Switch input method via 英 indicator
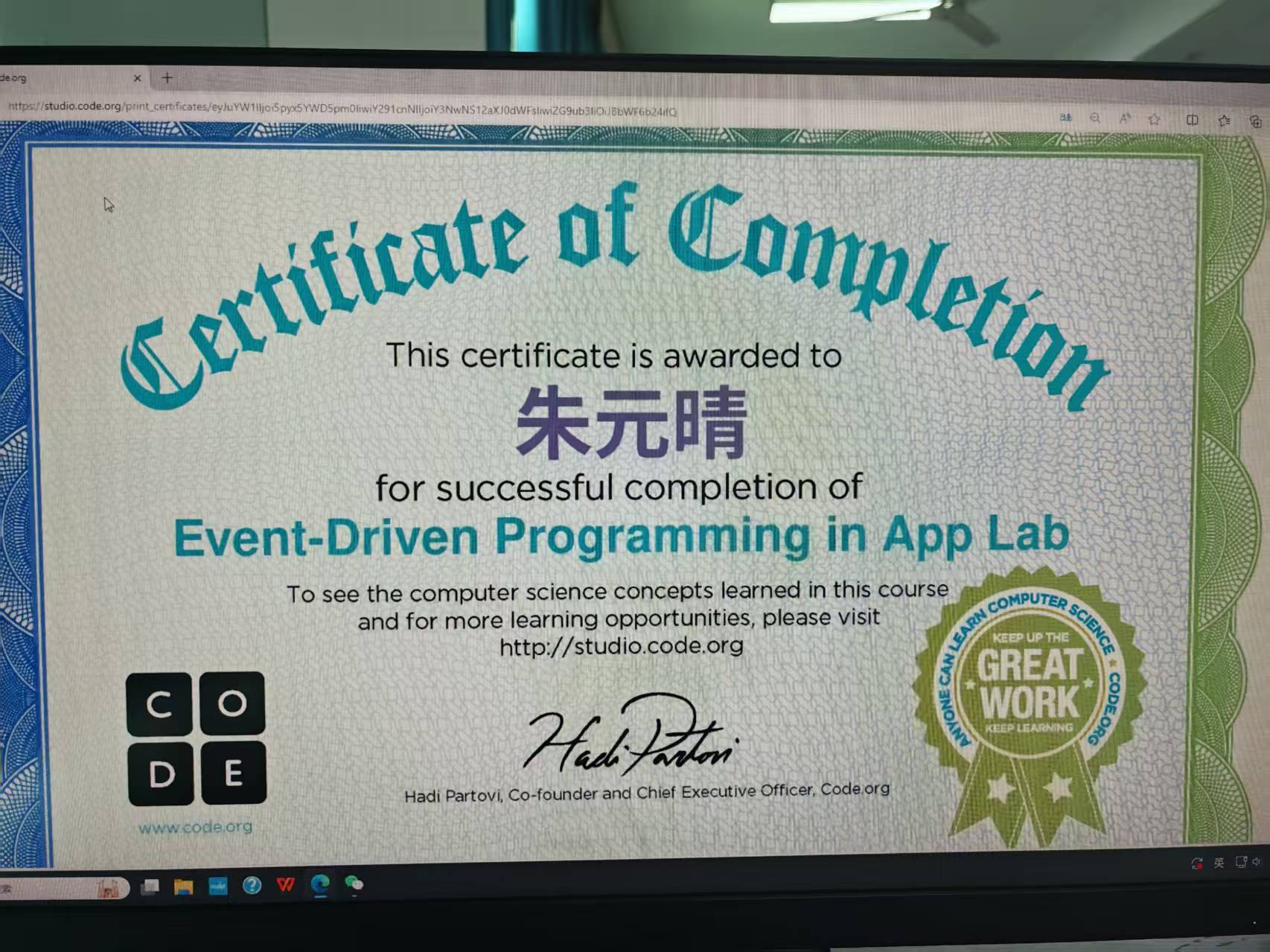Screen dimensions: 1270x952 (1219, 863)
